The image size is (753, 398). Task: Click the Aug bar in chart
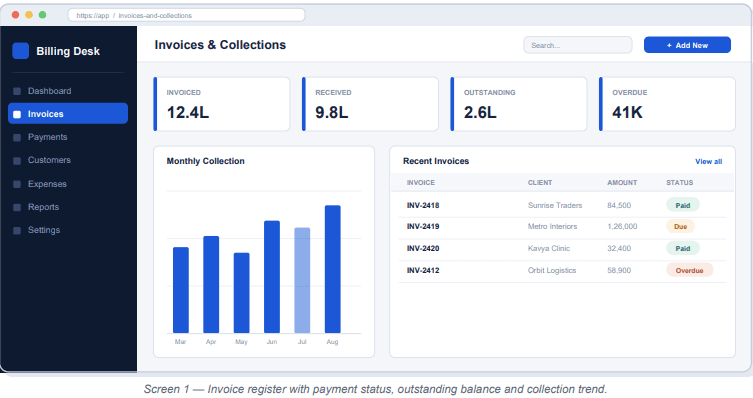tap(333, 269)
